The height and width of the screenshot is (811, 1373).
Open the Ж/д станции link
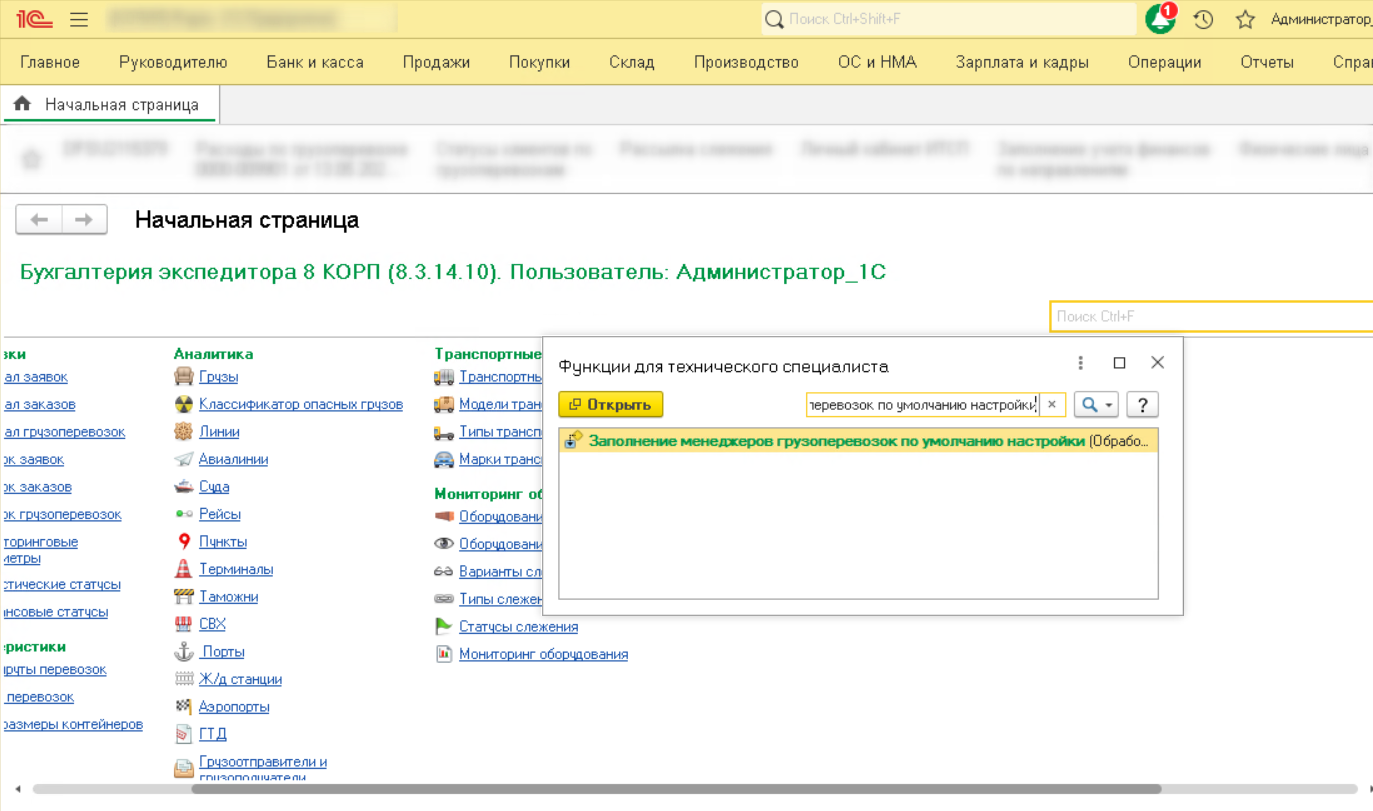[240, 679]
